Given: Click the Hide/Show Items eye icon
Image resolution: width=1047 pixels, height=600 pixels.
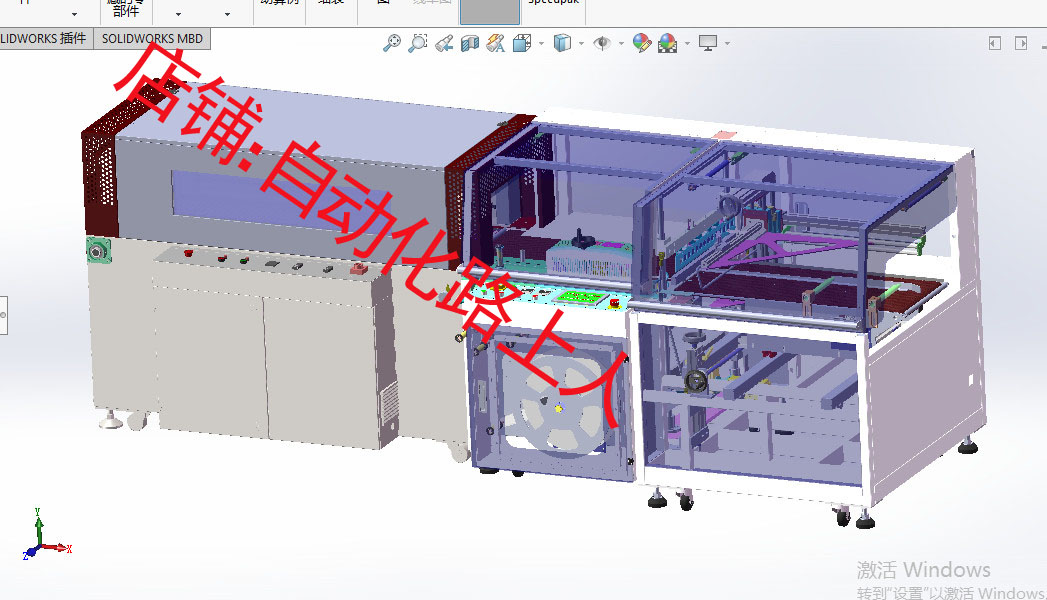Looking at the screenshot, I should [602, 43].
